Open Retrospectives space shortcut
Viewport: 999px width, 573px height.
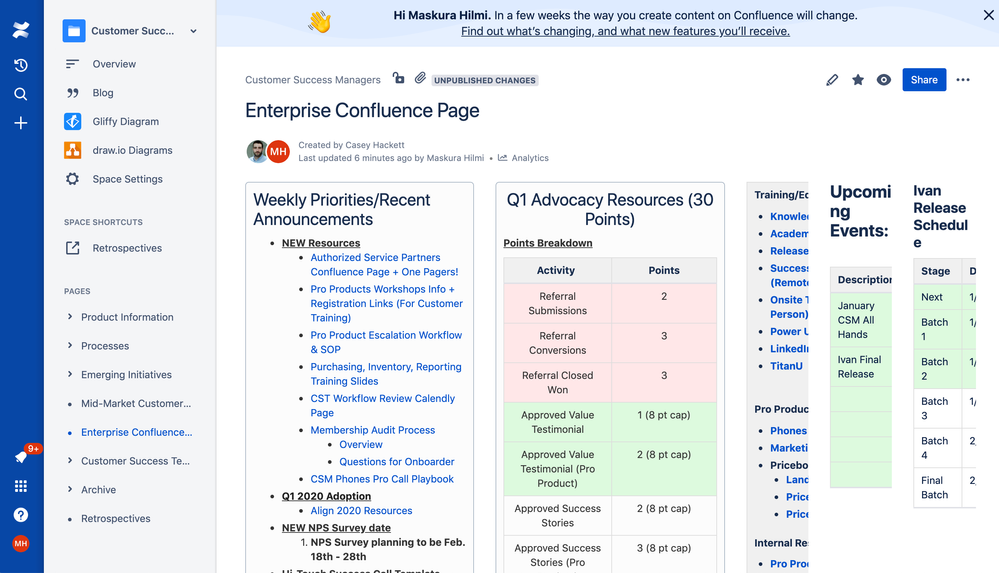127,248
